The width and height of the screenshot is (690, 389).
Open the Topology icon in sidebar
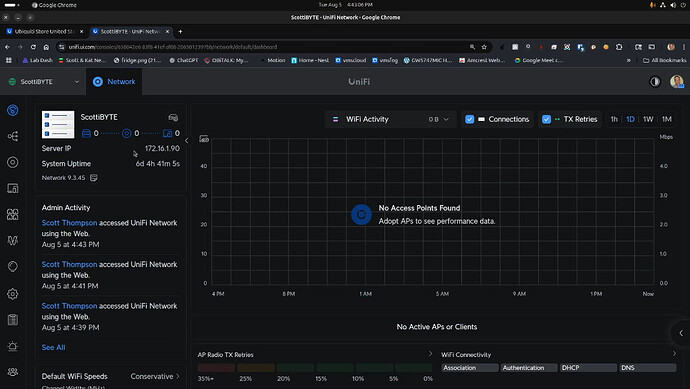(x=13, y=136)
